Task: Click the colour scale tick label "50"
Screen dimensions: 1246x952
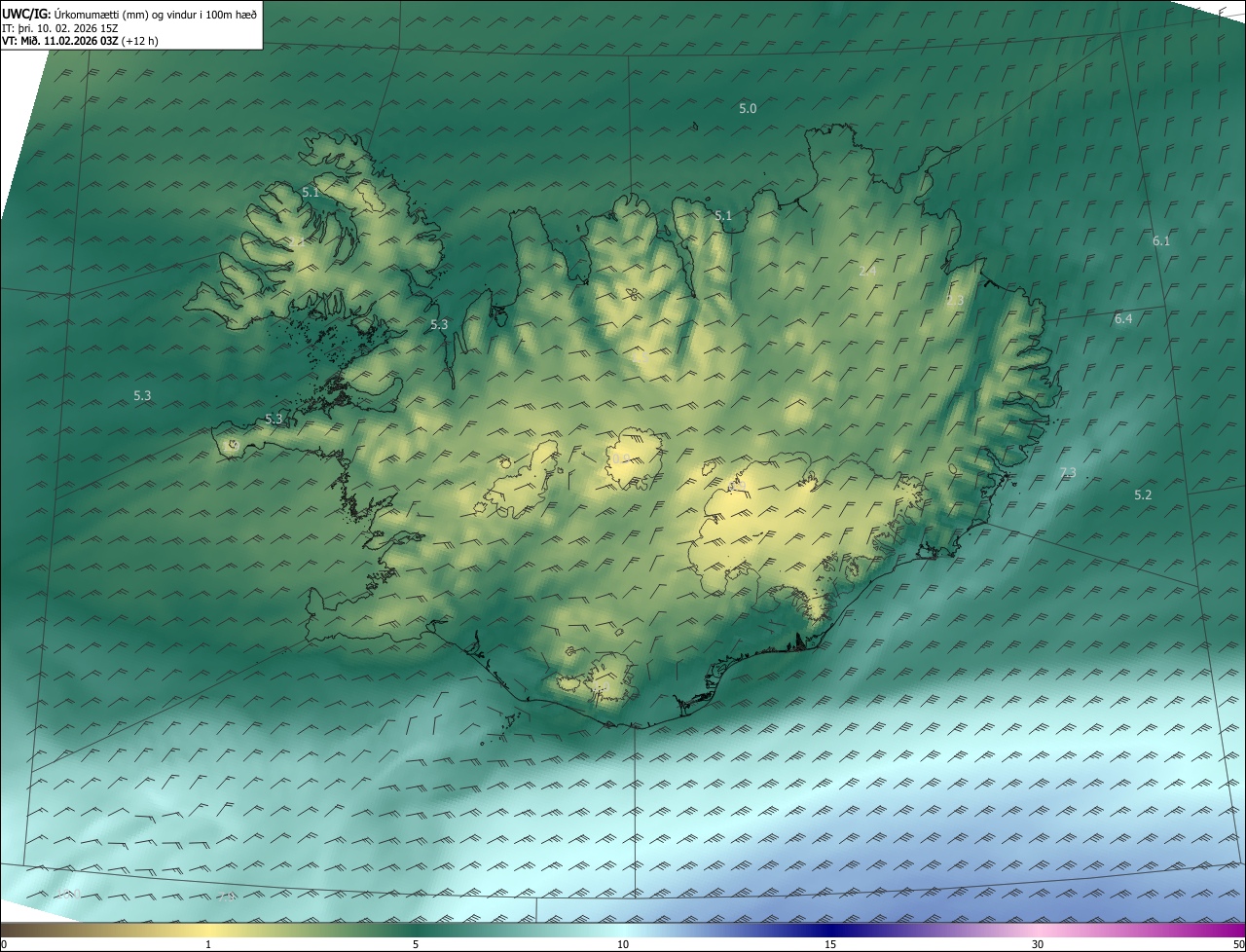Action: pos(1238,944)
